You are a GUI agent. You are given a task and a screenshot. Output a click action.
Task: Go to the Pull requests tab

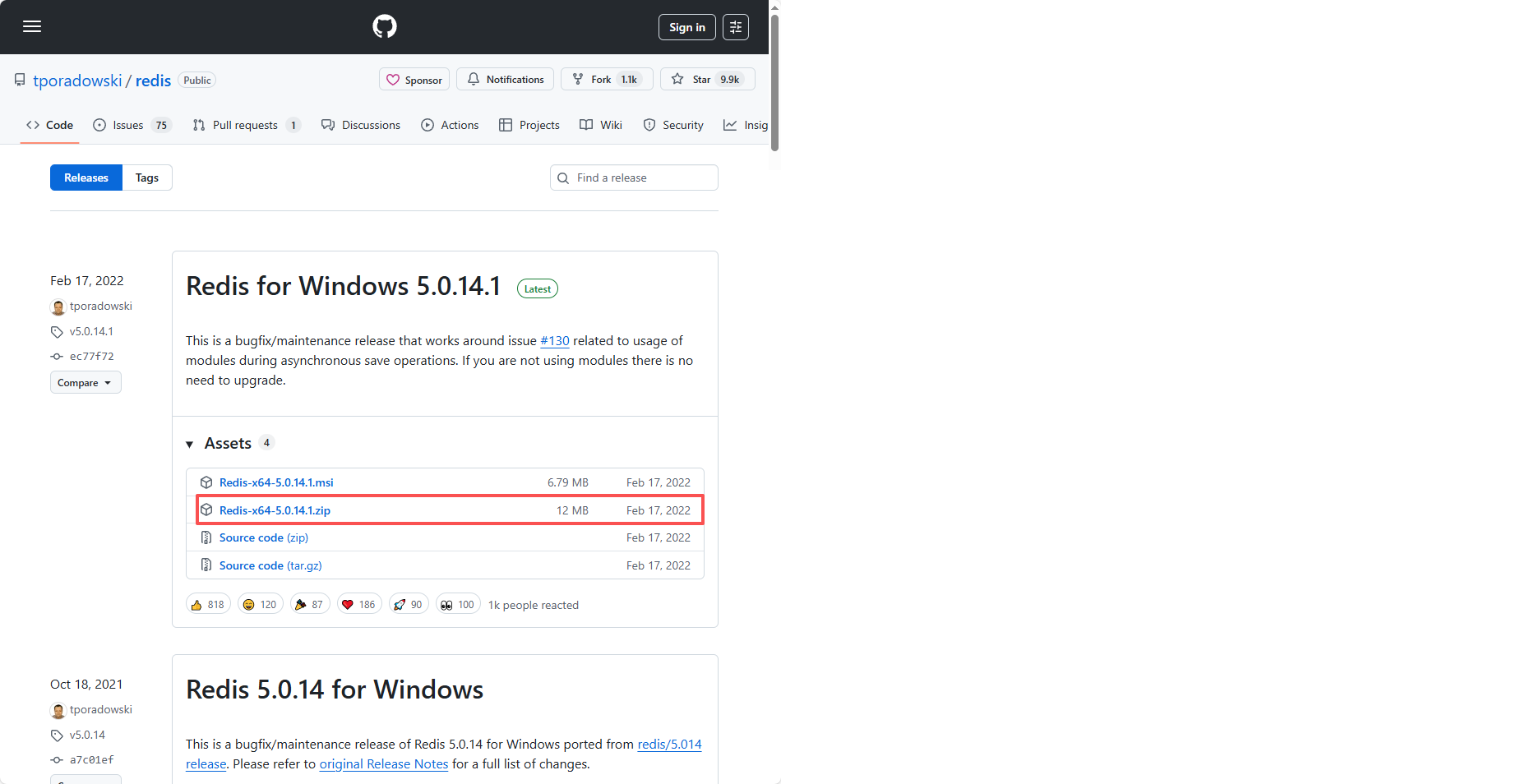(x=244, y=126)
